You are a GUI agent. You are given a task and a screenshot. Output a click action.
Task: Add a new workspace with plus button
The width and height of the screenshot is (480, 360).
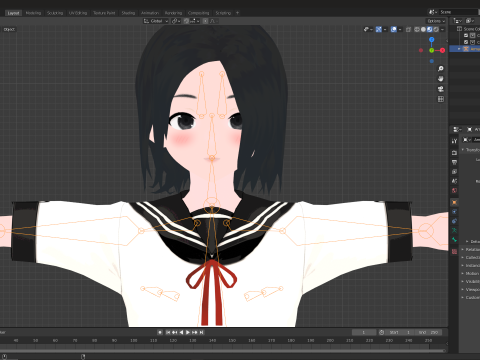[238, 13]
